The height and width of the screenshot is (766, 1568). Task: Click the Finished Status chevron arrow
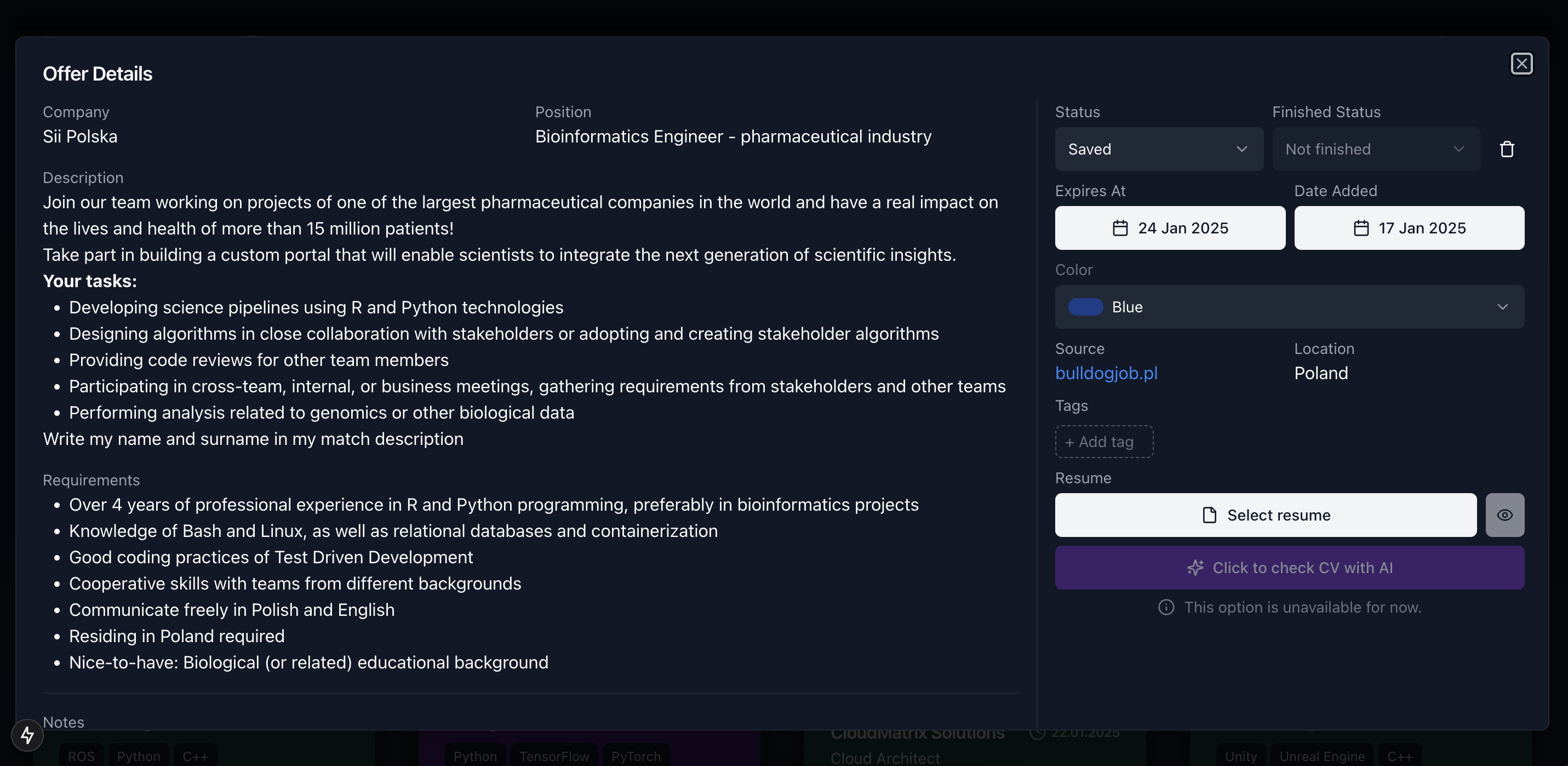click(1458, 149)
